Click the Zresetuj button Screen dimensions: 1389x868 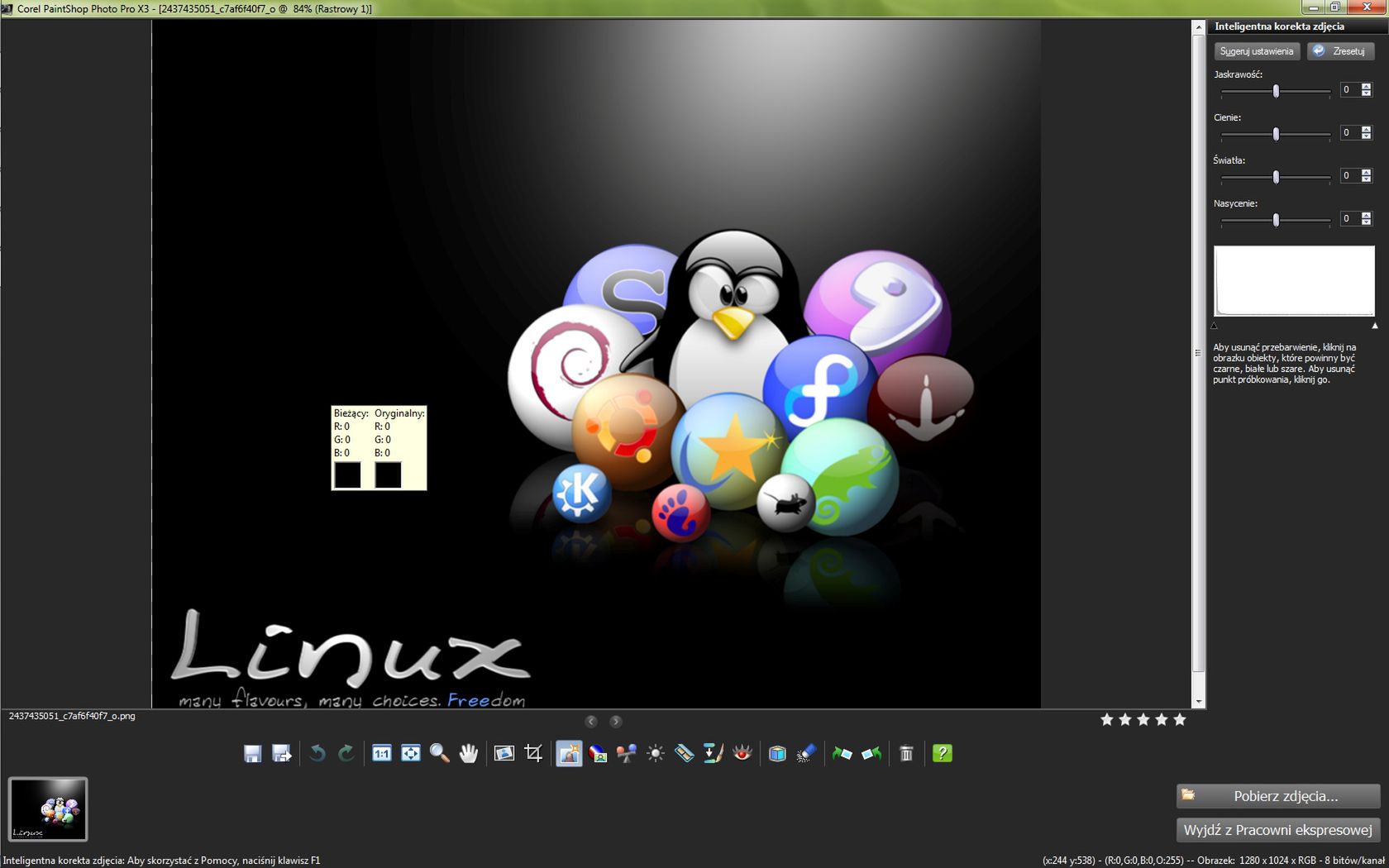1340,51
